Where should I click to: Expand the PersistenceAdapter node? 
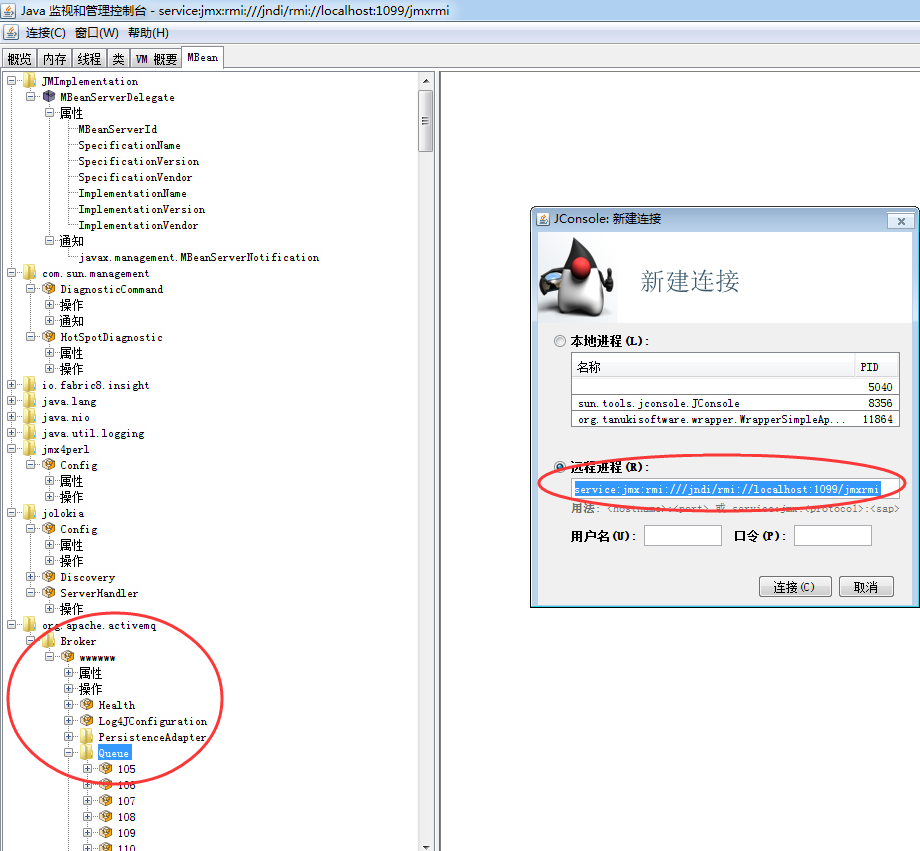[69, 737]
